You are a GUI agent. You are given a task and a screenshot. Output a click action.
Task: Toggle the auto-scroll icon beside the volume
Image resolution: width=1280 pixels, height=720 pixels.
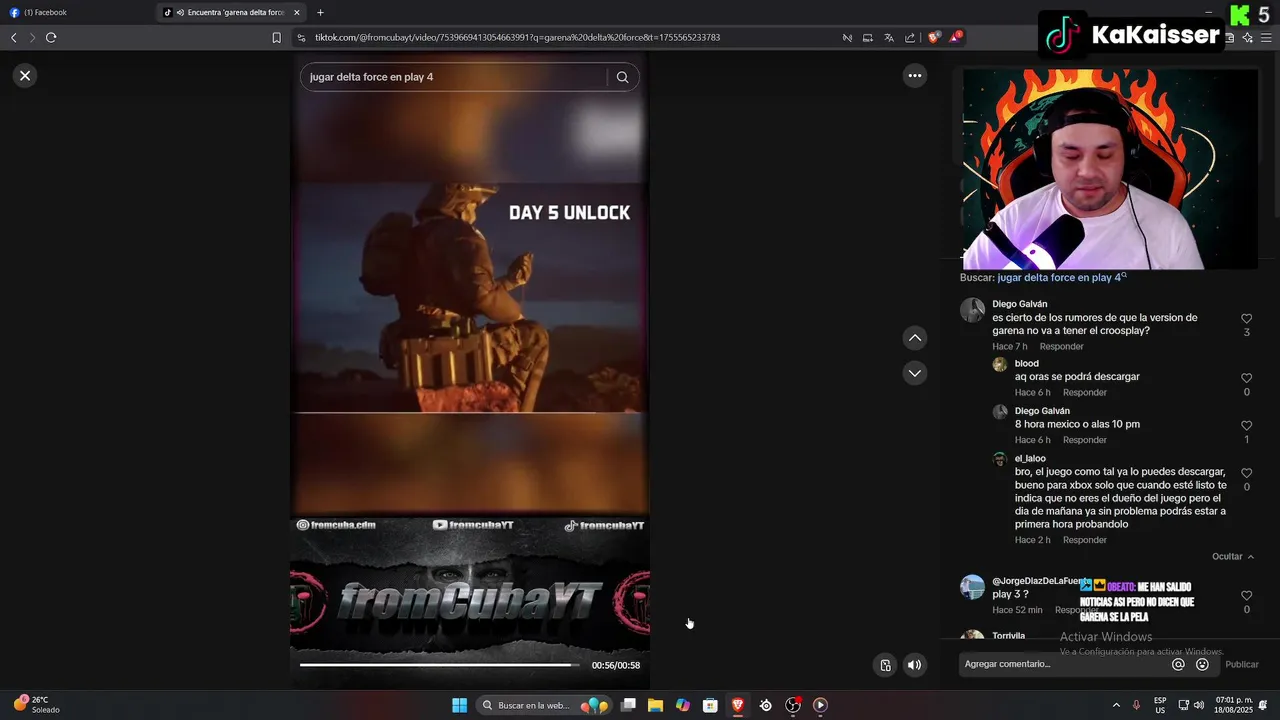click(x=885, y=665)
